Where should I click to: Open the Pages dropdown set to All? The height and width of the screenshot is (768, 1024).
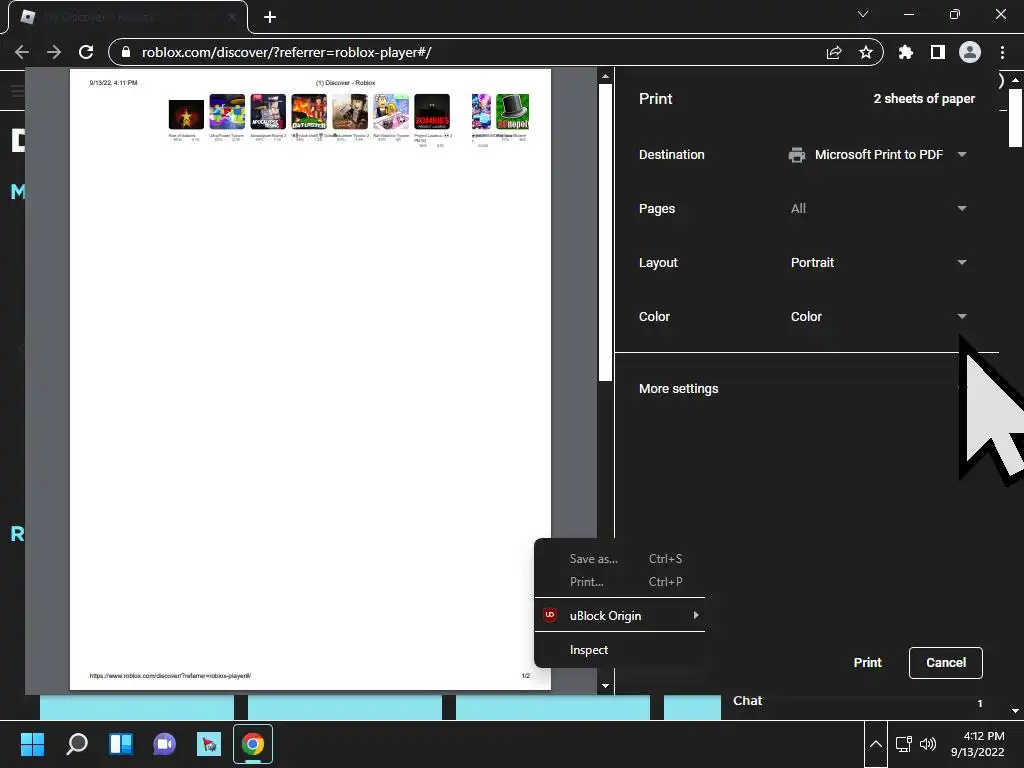(878, 208)
